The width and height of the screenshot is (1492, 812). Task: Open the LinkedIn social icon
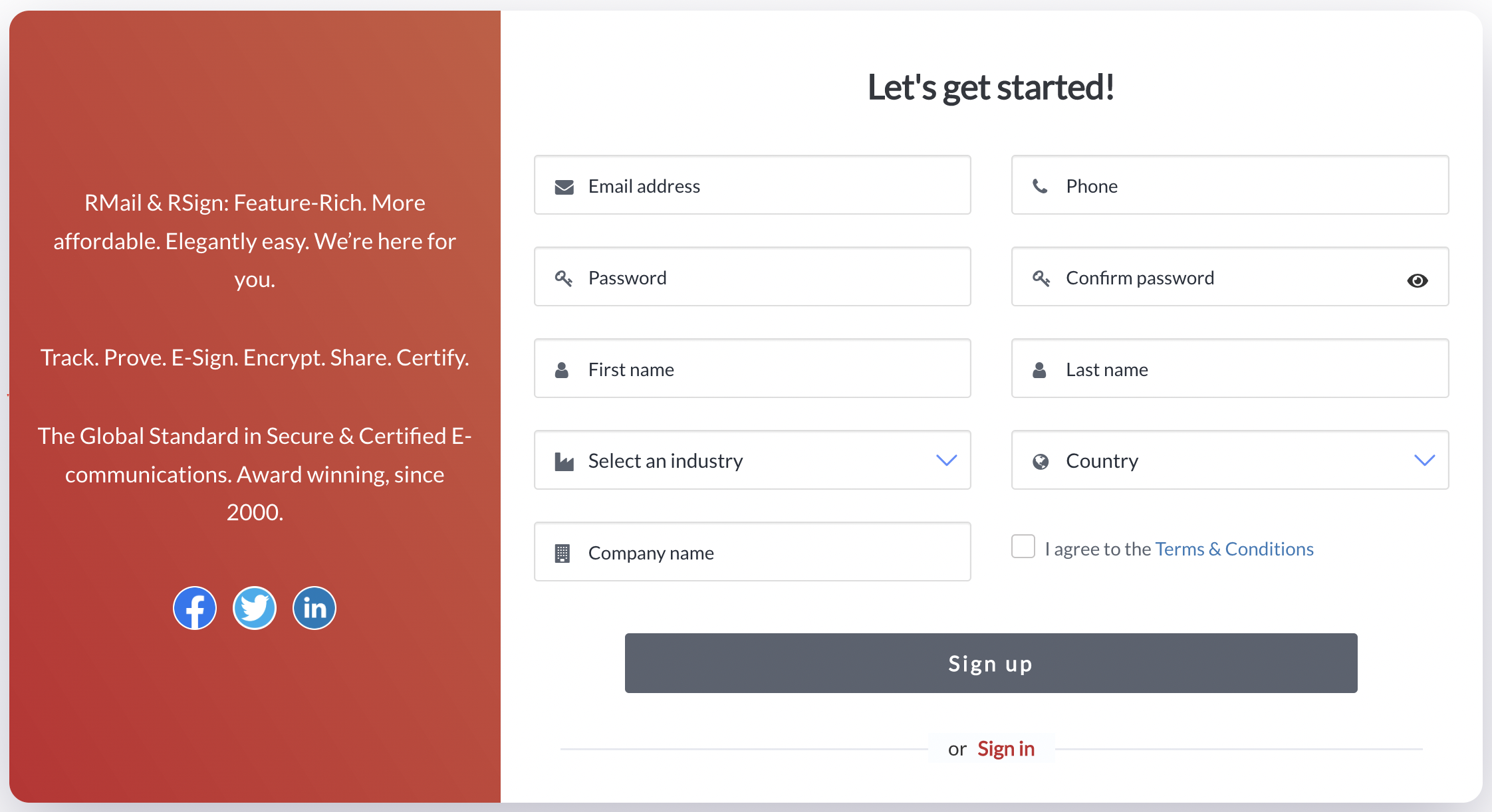coord(314,608)
